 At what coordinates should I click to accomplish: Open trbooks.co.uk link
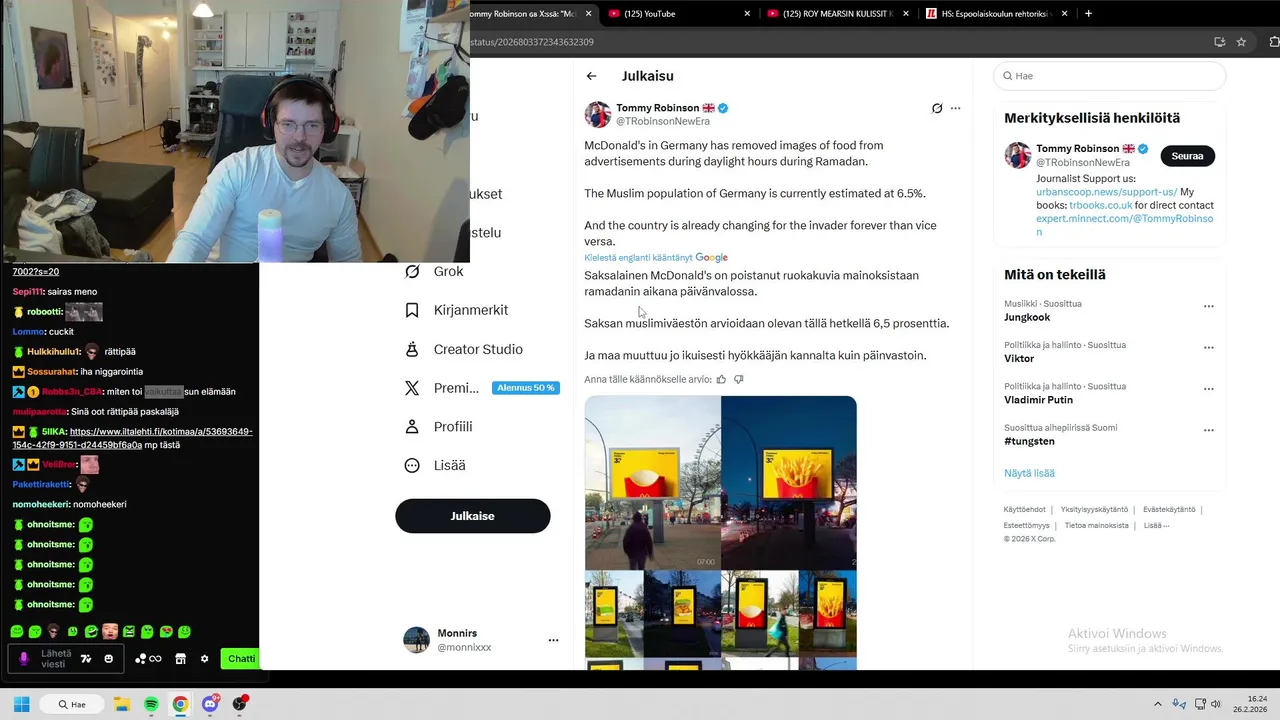[x=1100, y=205]
